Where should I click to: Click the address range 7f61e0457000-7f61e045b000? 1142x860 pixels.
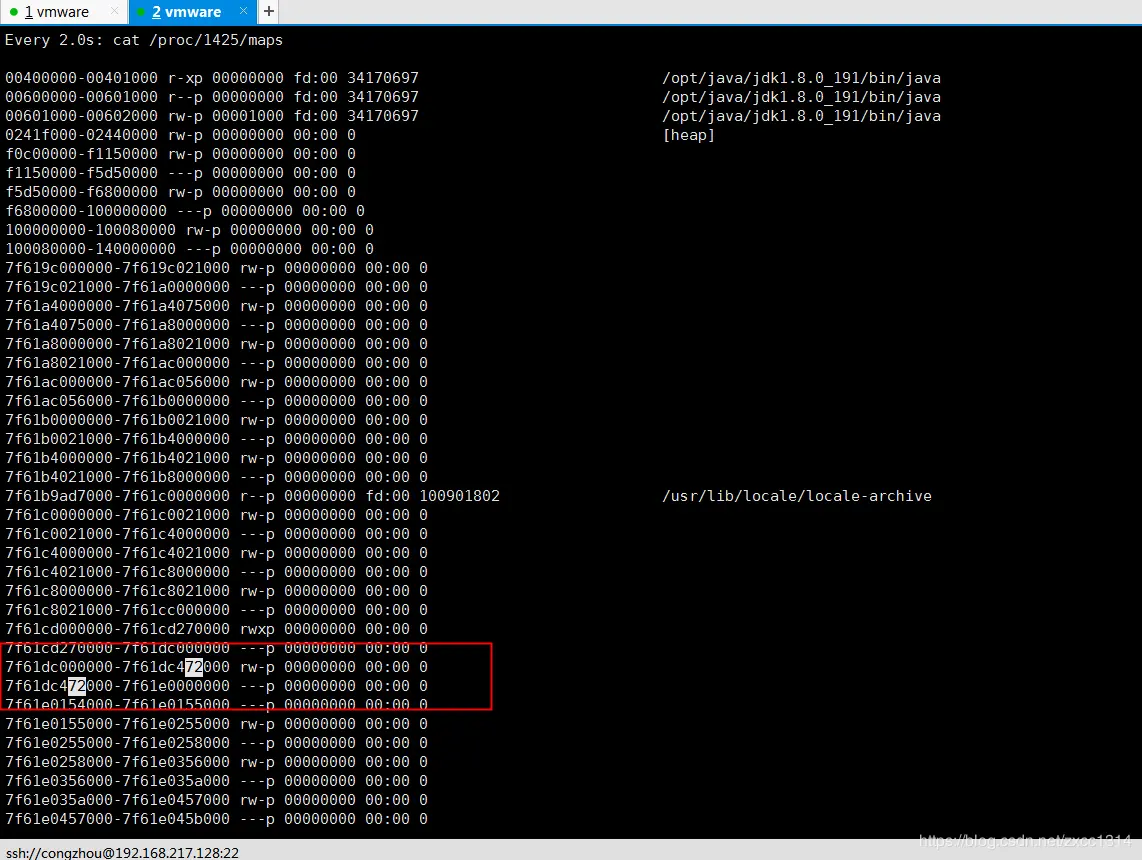(x=117, y=818)
